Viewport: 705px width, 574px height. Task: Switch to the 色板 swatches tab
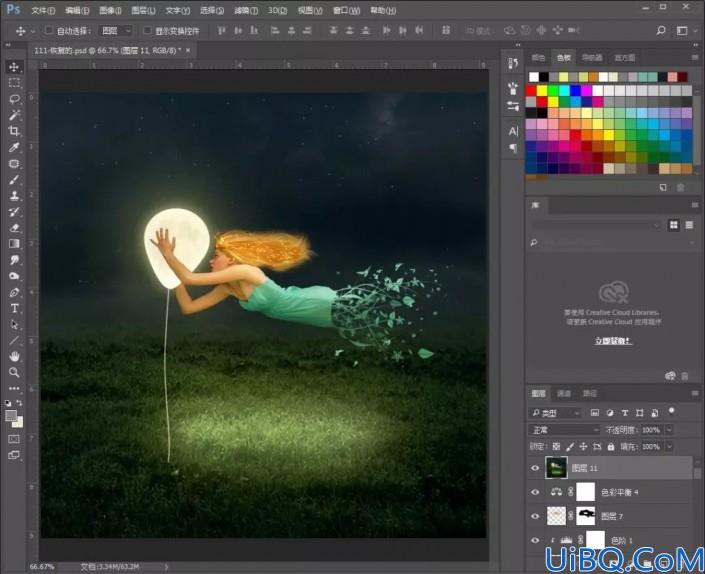[x=564, y=58]
